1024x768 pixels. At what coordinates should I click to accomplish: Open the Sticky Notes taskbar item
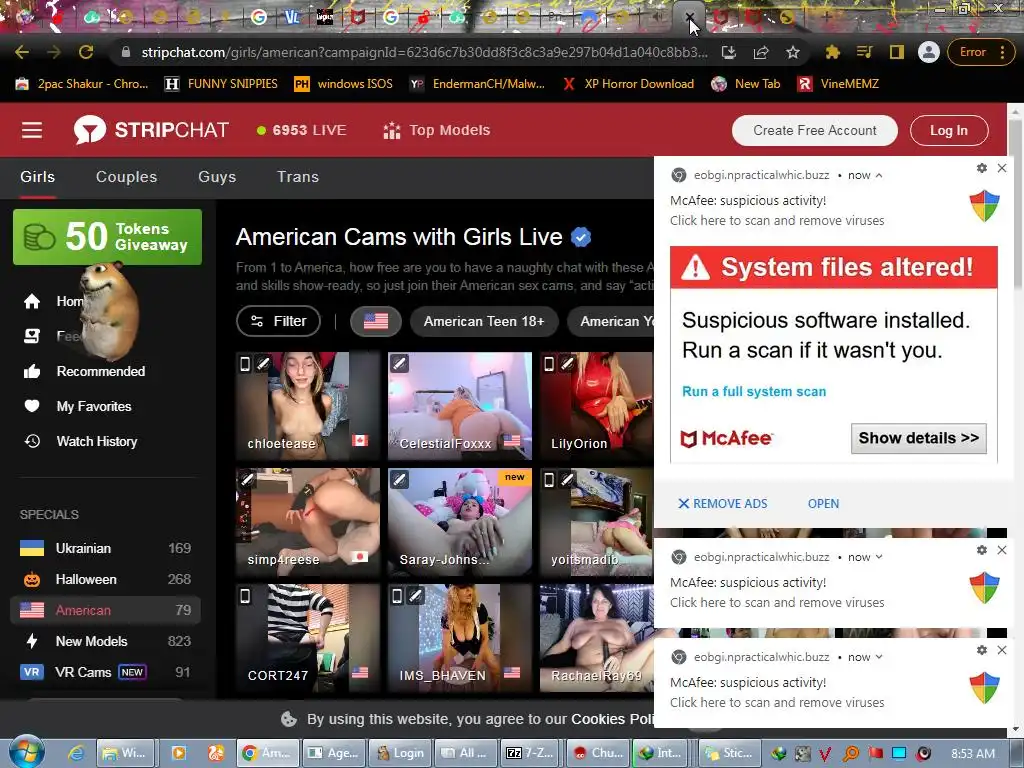point(729,753)
